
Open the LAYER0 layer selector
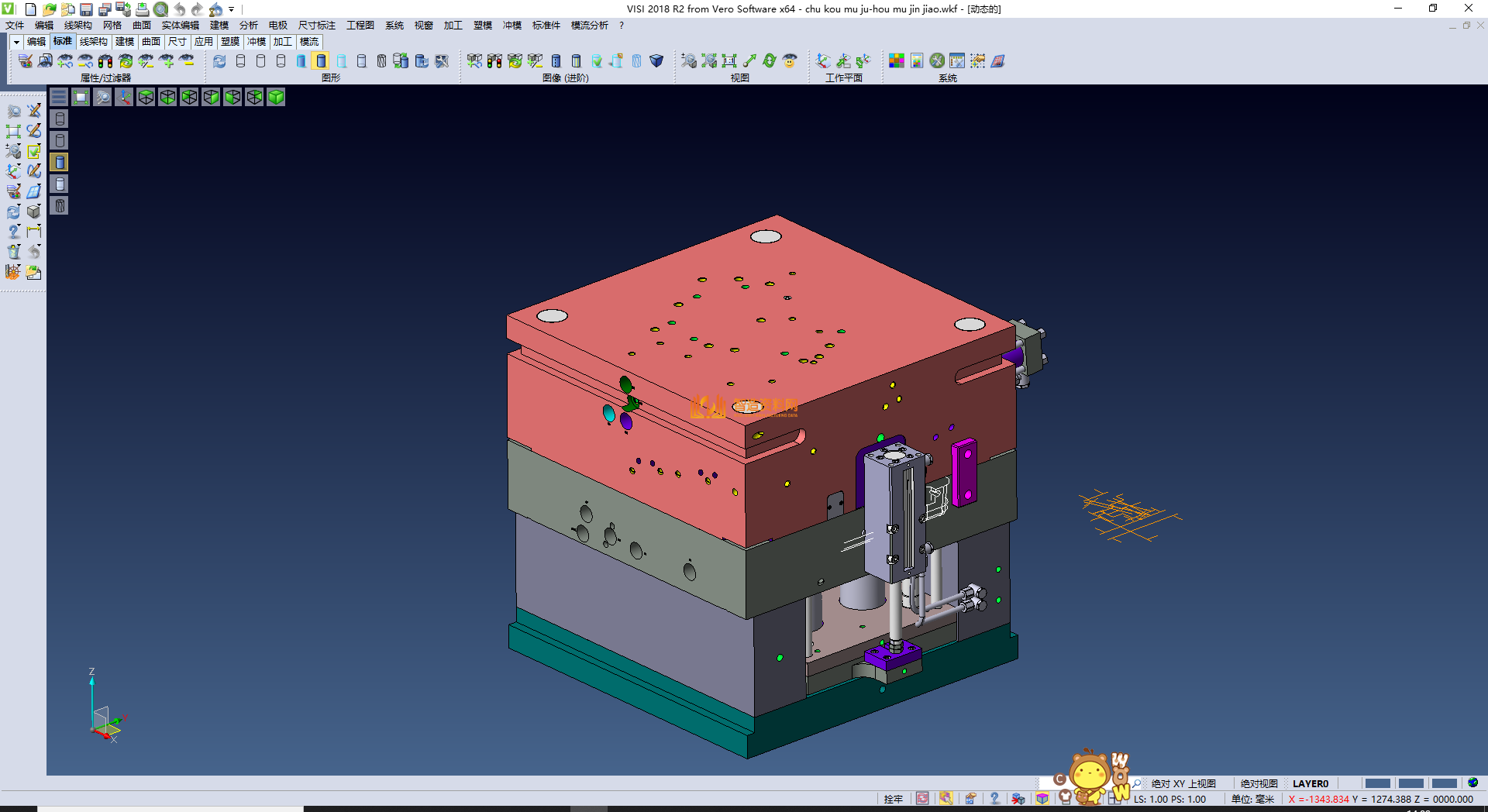1310,783
